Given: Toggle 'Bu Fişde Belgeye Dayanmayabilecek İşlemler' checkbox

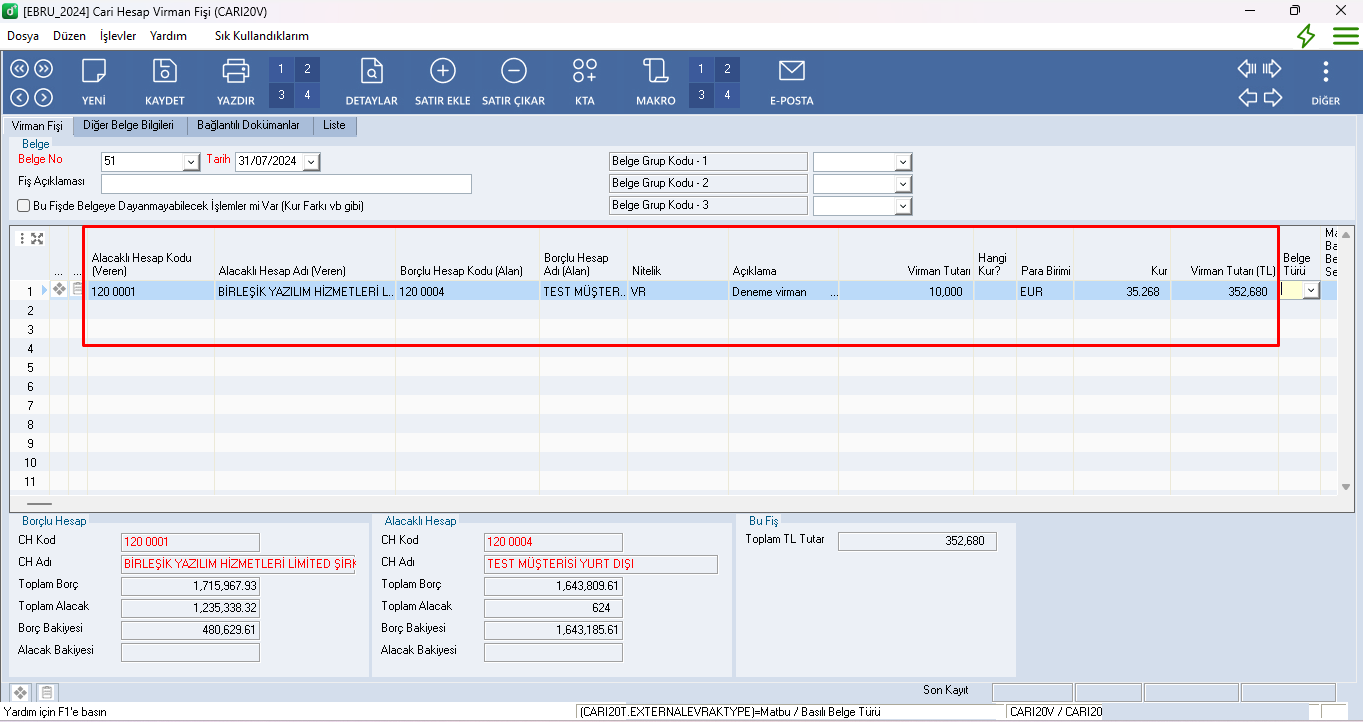Looking at the screenshot, I should coord(24,206).
